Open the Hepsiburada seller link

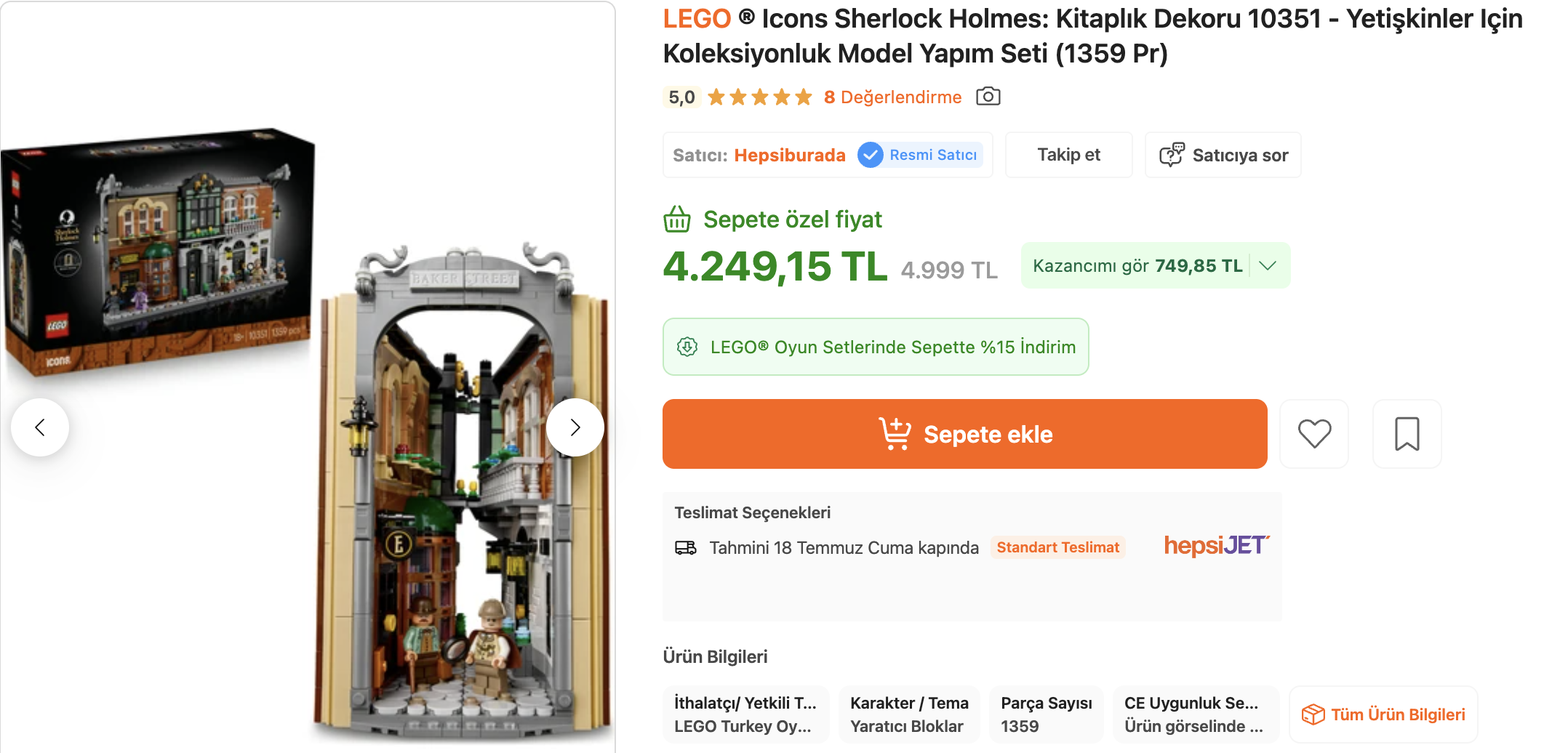pyautogui.click(x=790, y=155)
